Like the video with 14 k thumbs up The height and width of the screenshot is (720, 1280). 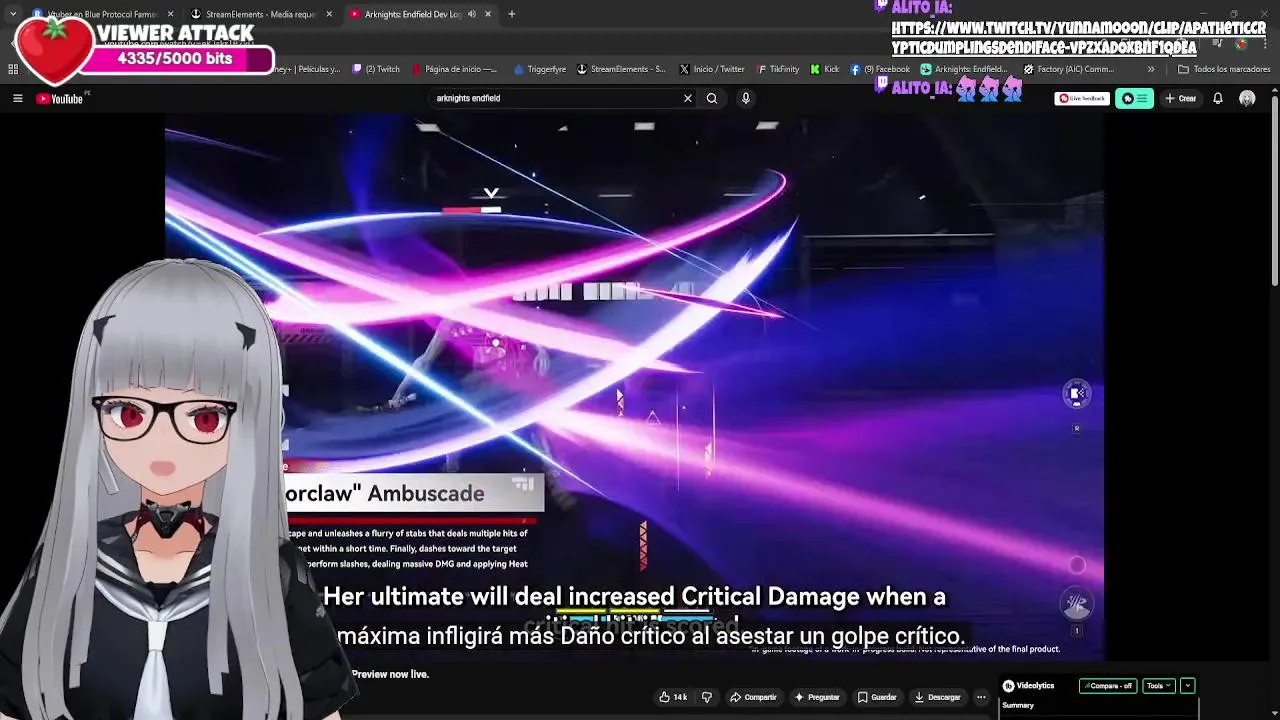pyautogui.click(x=673, y=697)
